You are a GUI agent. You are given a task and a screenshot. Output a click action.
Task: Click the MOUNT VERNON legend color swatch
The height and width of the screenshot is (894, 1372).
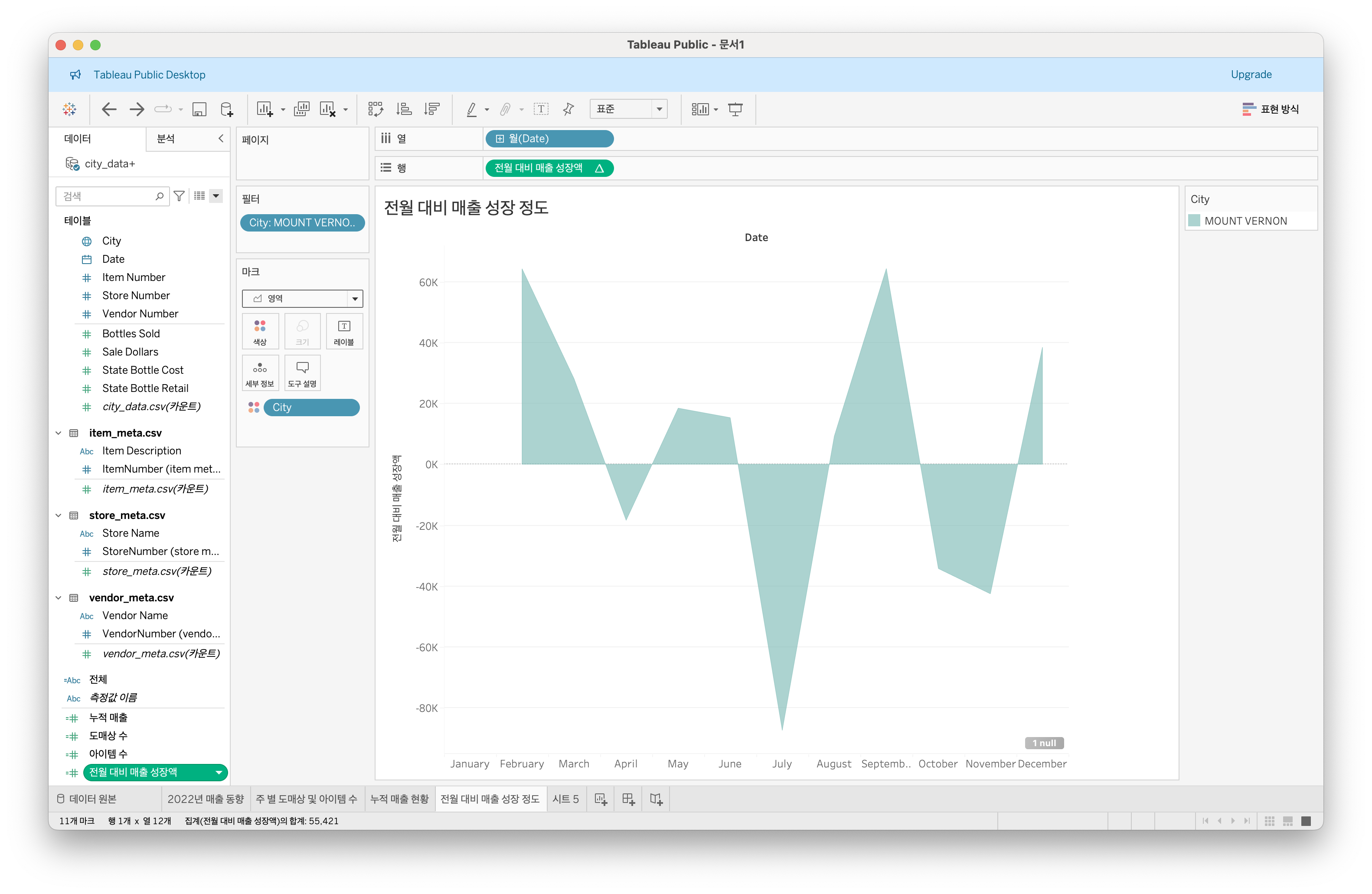click(x=1195, y=221)
